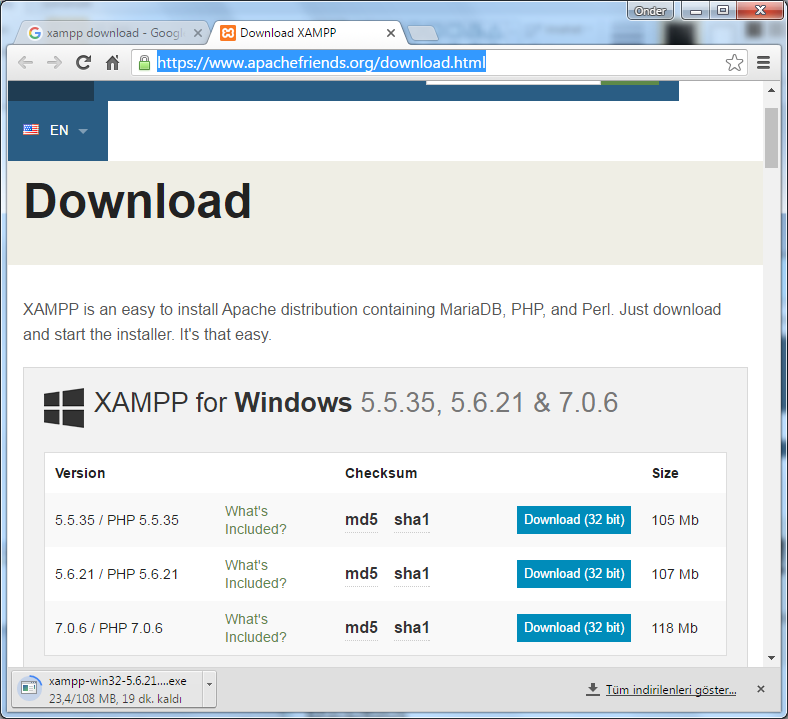Click the Checksum column header
Image resolution: width=788 pixels, height=719 pixels.
point(381,473)
